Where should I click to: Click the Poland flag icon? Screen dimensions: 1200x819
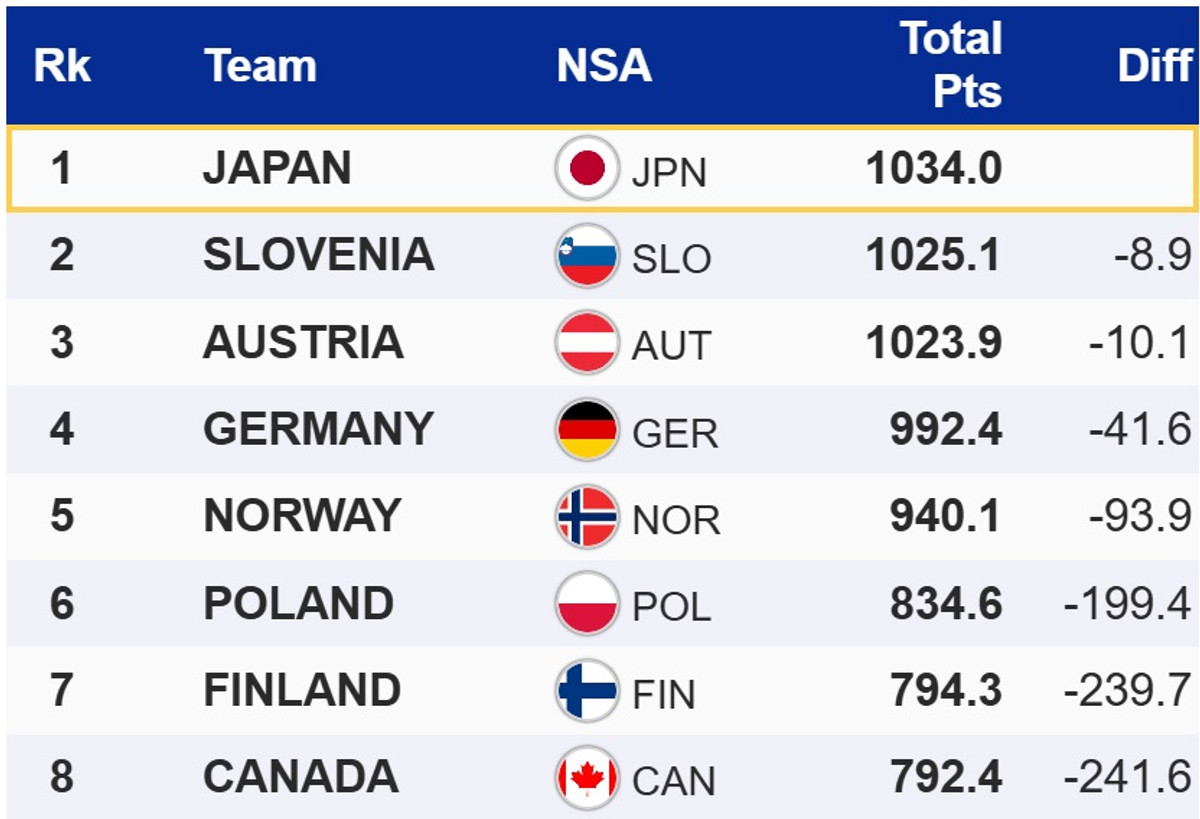(587, 604)
